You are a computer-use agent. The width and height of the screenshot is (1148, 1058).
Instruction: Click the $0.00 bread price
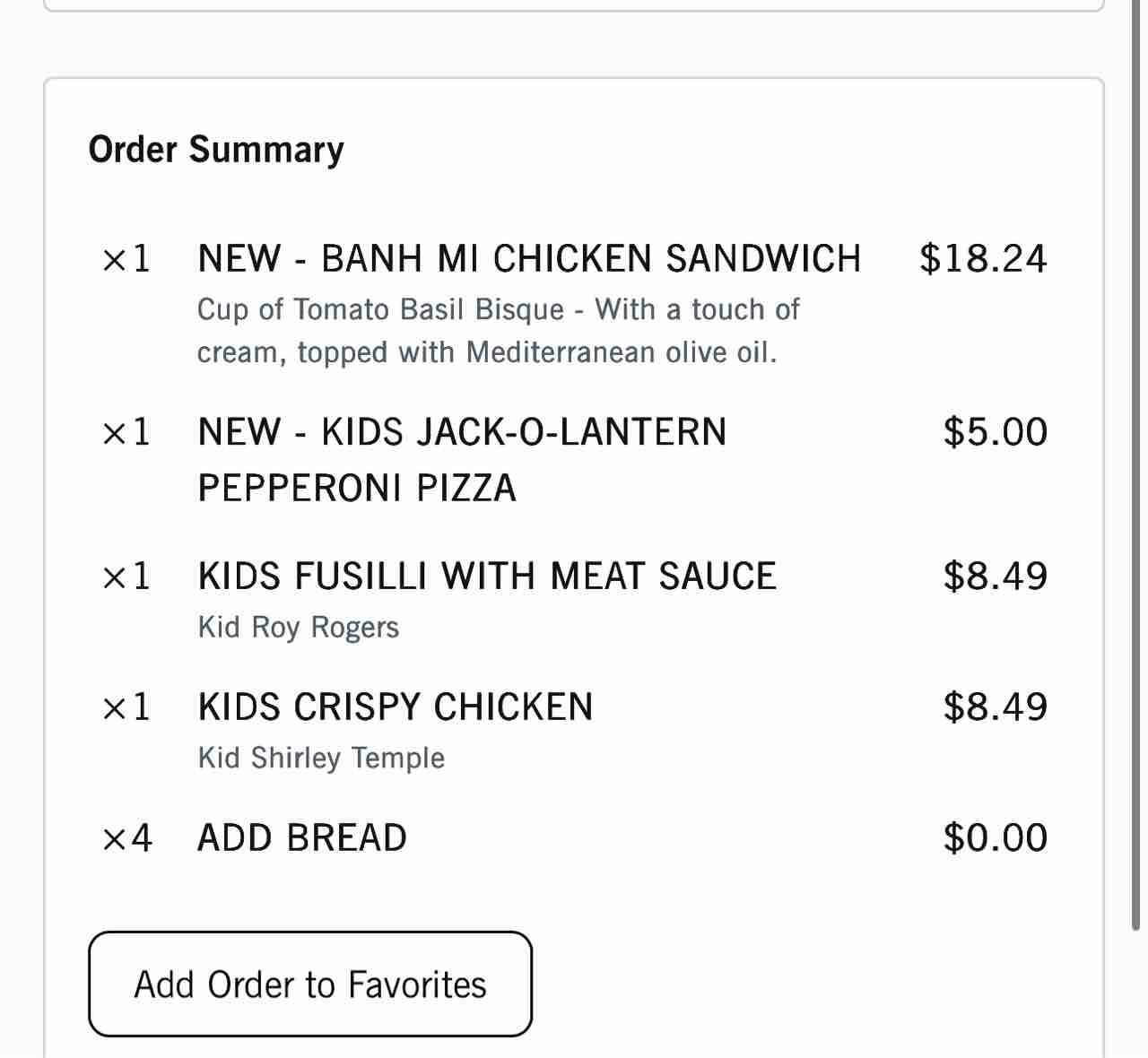coord(995,837)
